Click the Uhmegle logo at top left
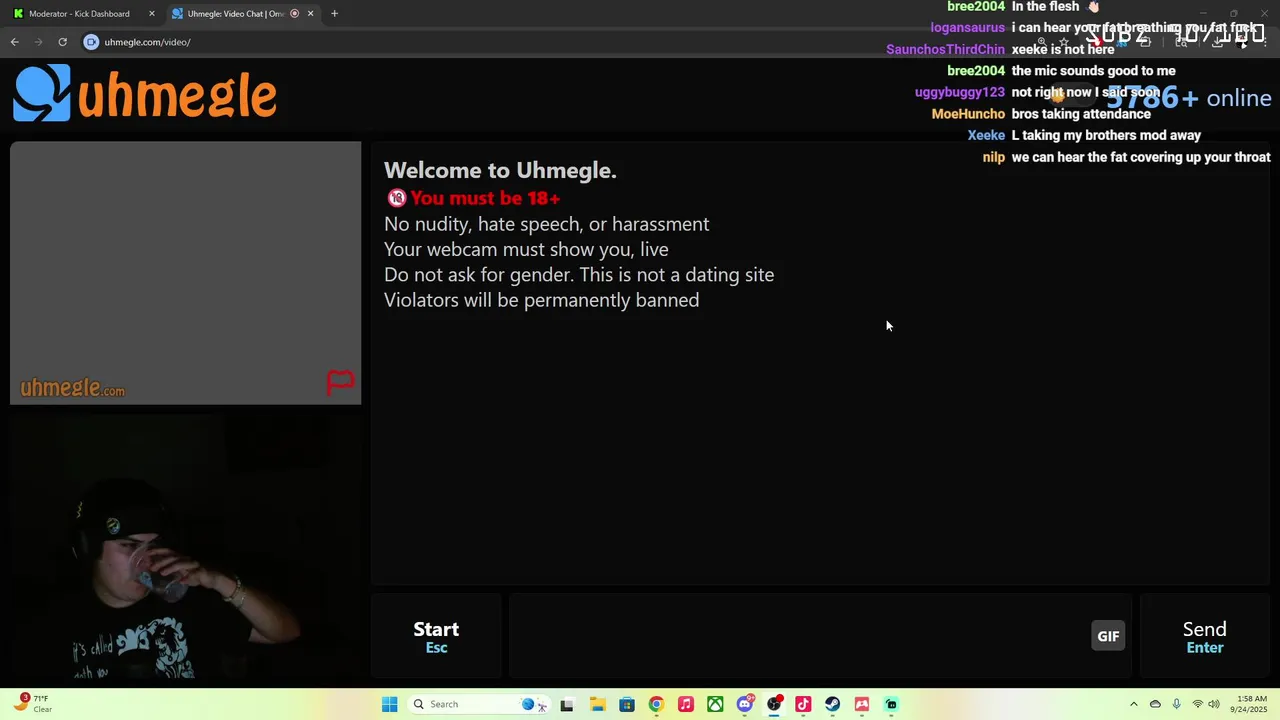The height and width of the screenshot is (720, 1280). 145,94
